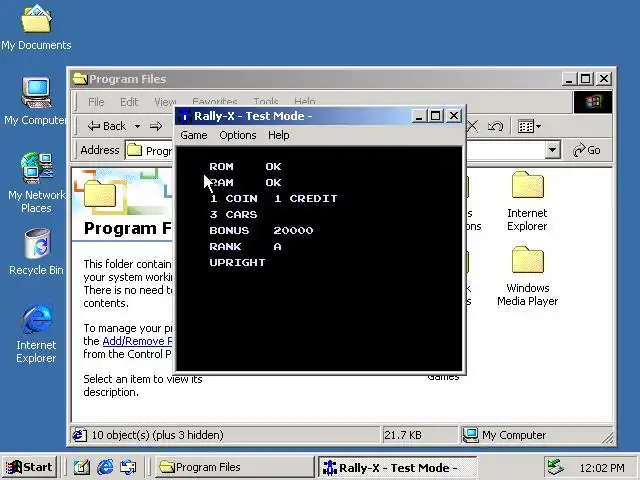Open File menu in Program Files window
Viewport: 640px width, 480px height.
[x=96, y=102]
